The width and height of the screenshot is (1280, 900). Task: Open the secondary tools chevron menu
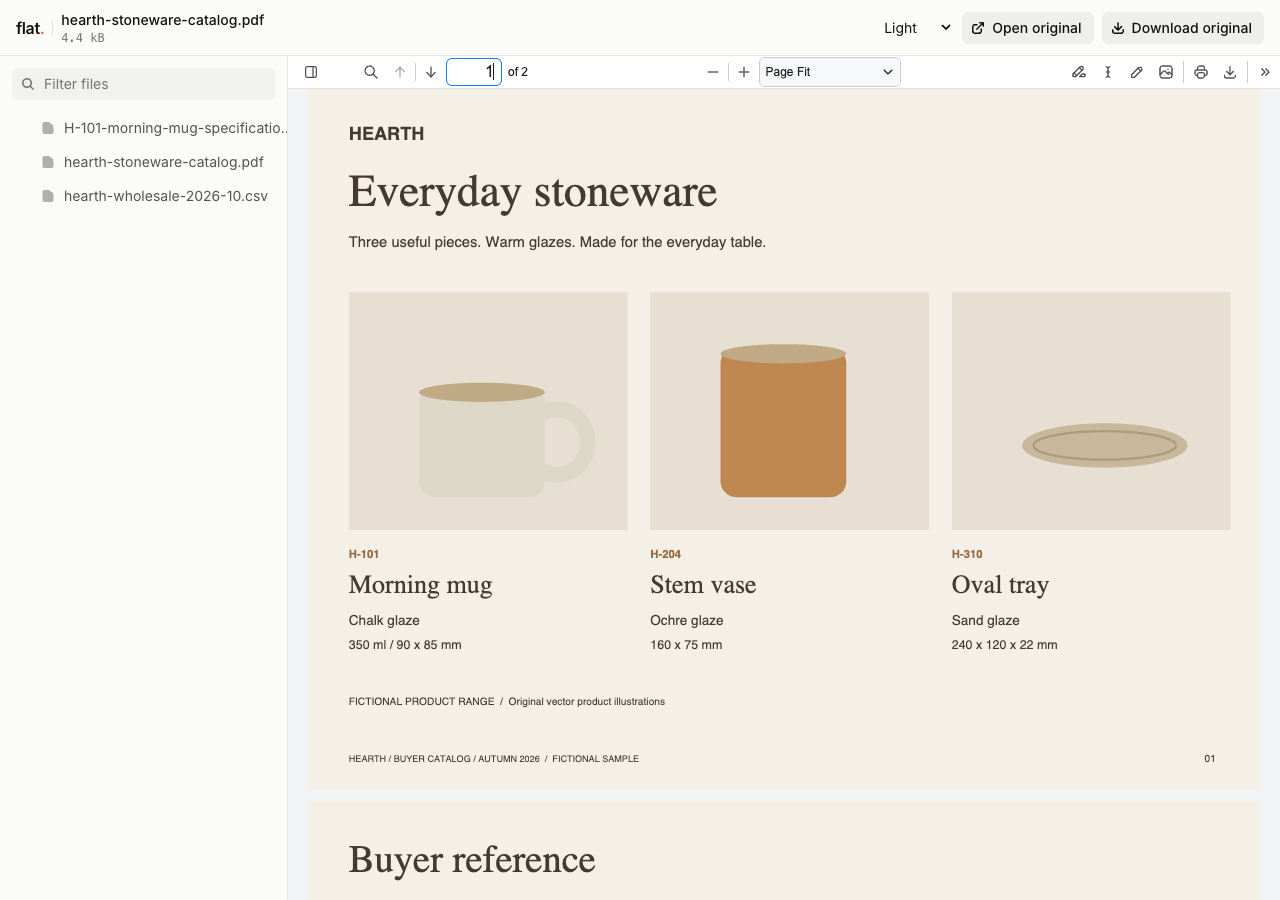click(1265, 72)
